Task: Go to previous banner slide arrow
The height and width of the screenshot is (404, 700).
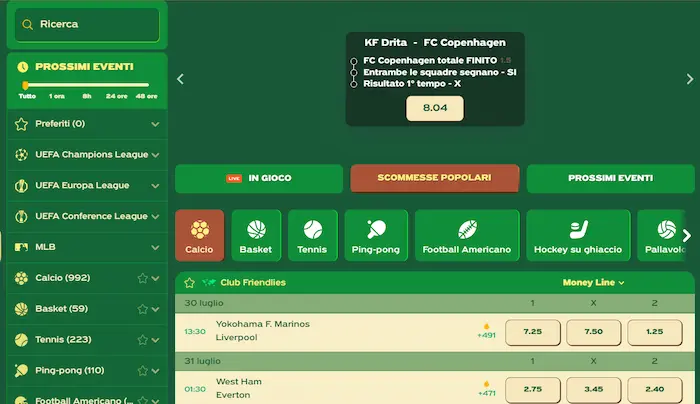Action: tap(180, 79)
